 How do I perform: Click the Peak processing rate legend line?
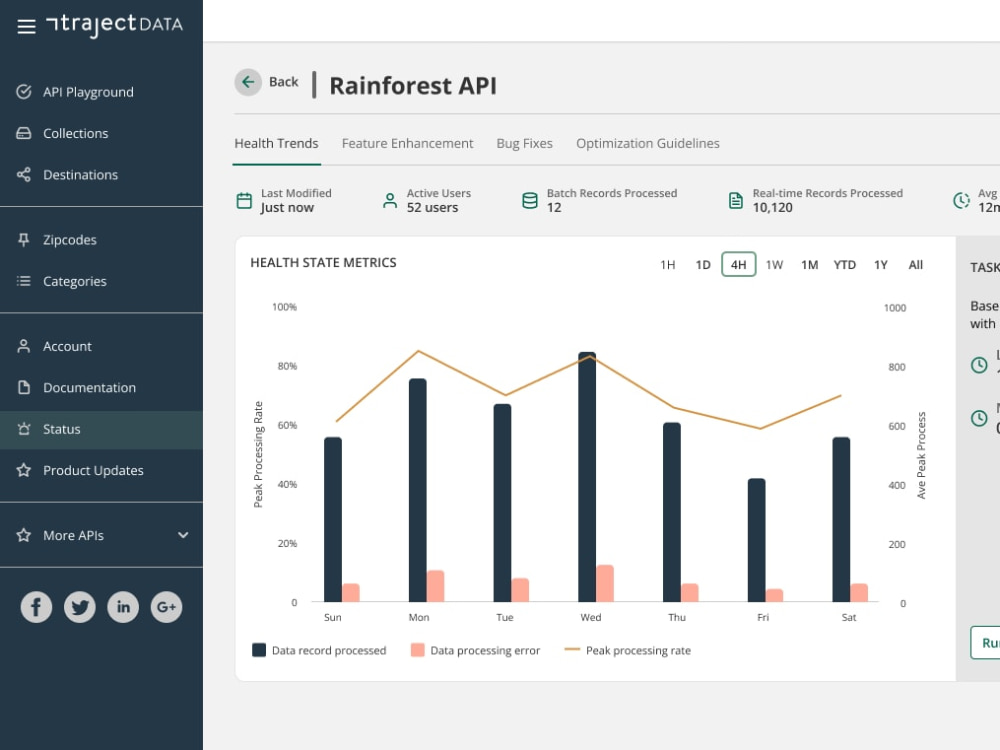[572, 650]
